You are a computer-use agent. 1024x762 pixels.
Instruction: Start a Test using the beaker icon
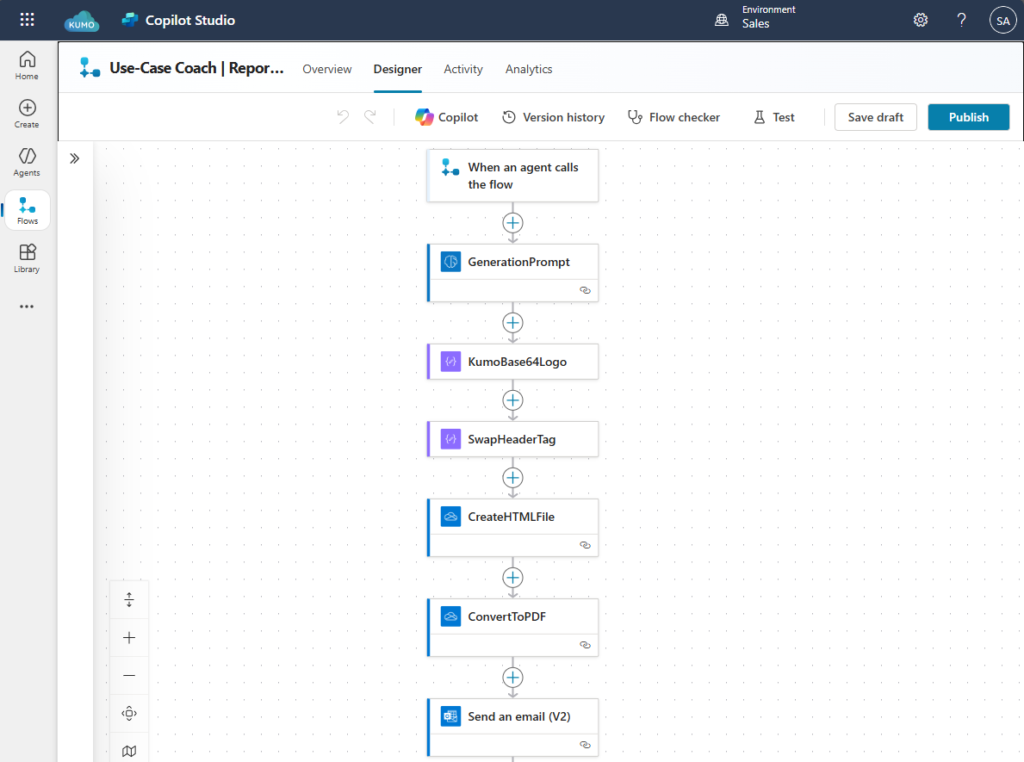point(772,117)
